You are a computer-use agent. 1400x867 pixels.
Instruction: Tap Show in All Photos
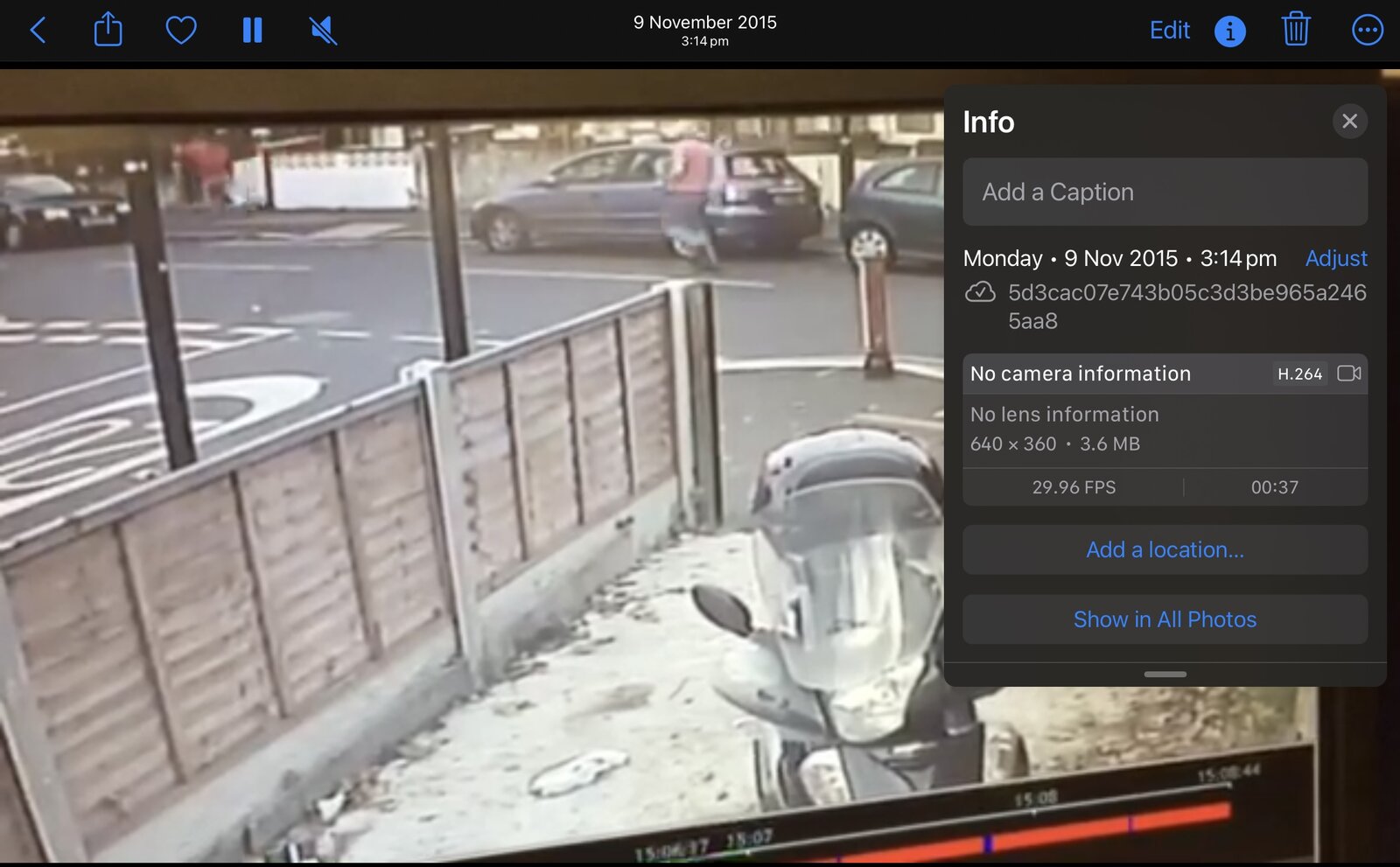pos(1165,619)
